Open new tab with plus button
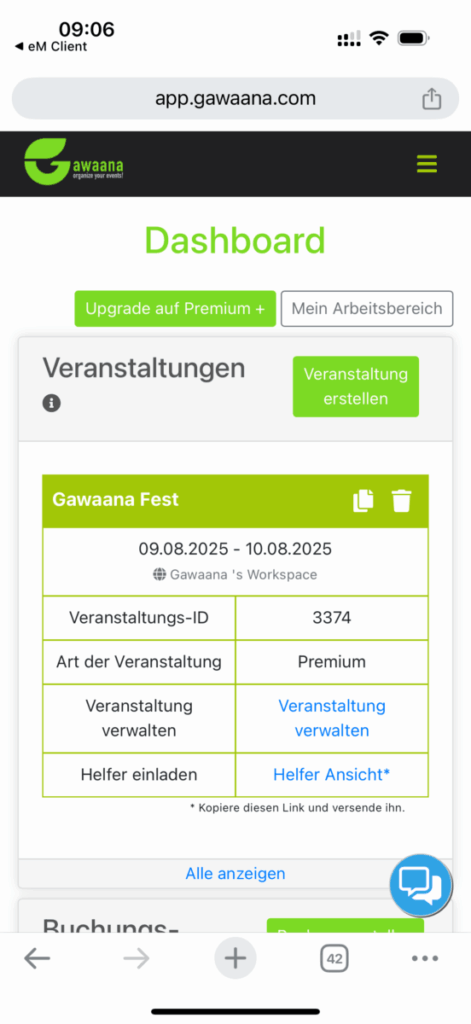This screenshot has height=1024, width=471. (x=235, y=958)
